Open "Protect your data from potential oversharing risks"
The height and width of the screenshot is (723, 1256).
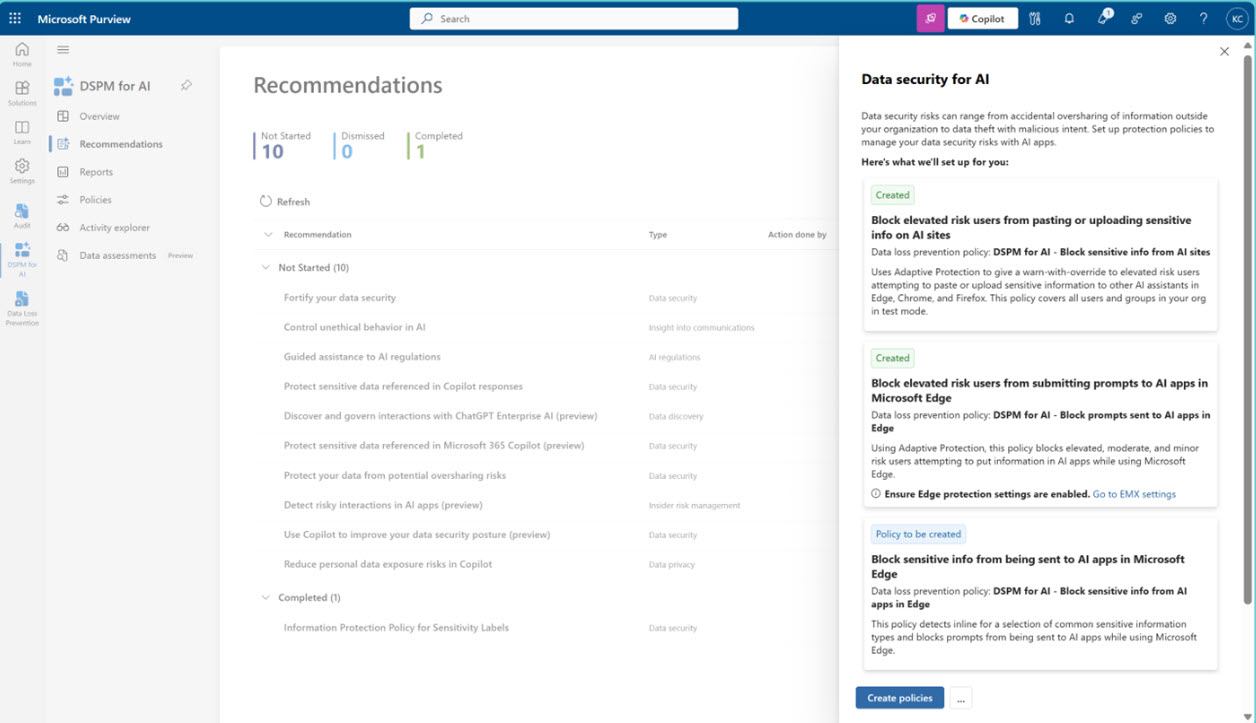(x=395, y=476)
